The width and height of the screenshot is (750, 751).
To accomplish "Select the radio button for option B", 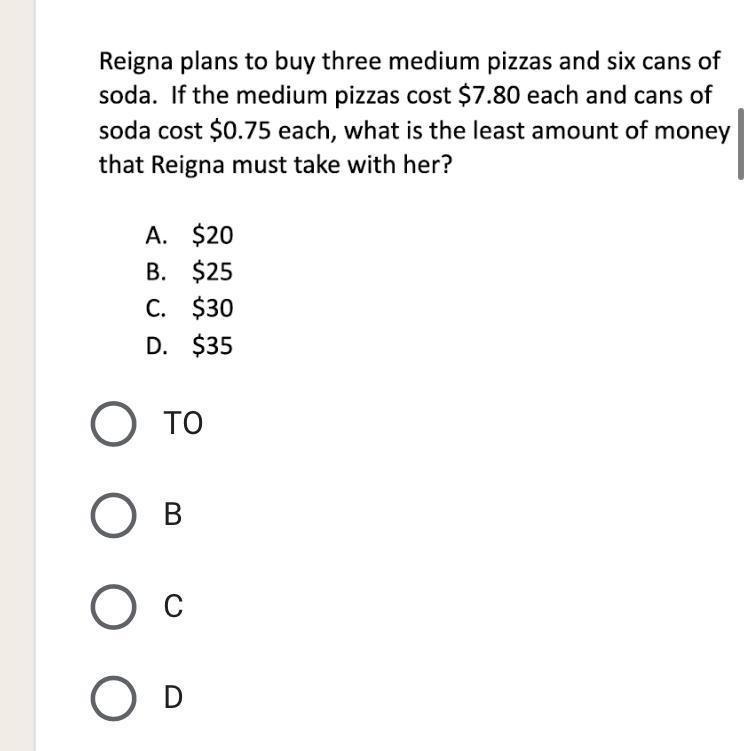I will (114, 516).
